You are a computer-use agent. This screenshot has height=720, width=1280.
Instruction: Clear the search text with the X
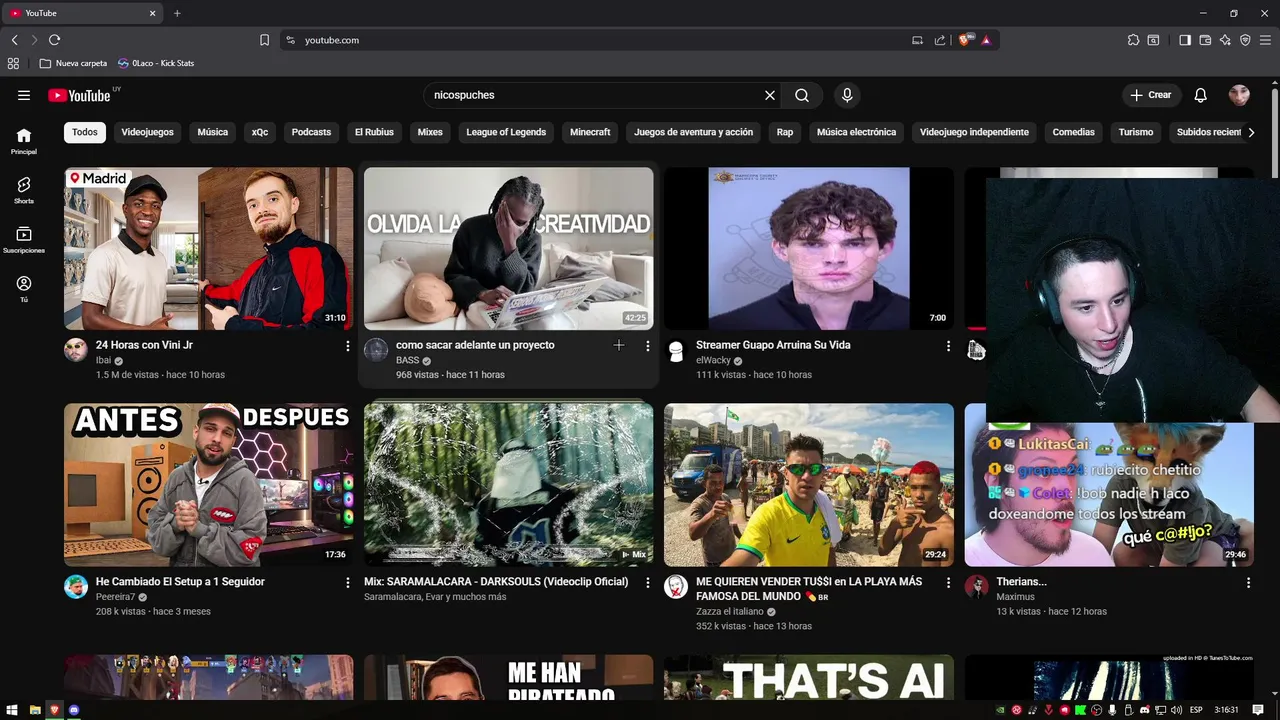click(770, 95)
